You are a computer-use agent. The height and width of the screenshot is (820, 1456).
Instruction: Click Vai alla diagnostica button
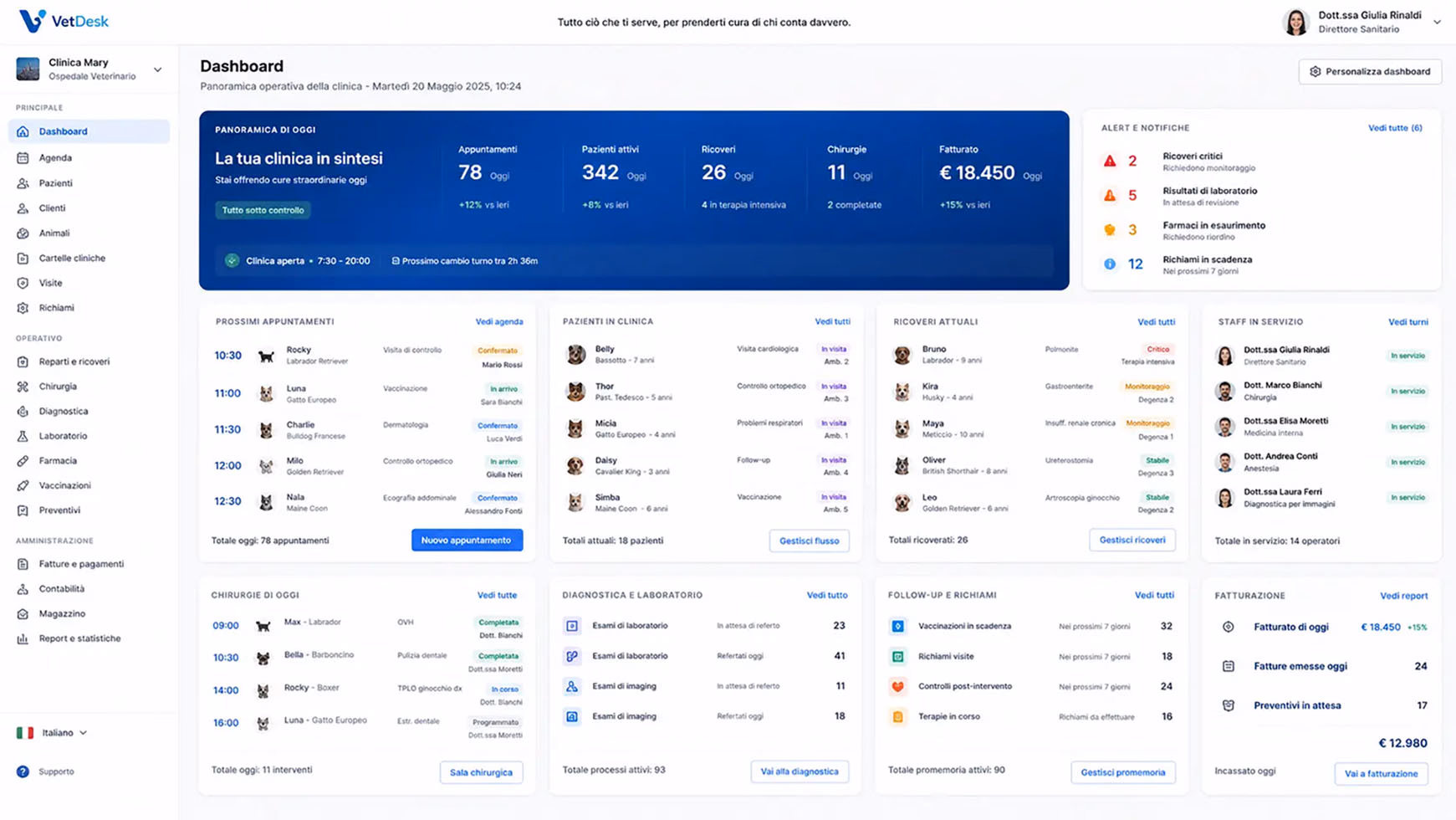[800, 771]
